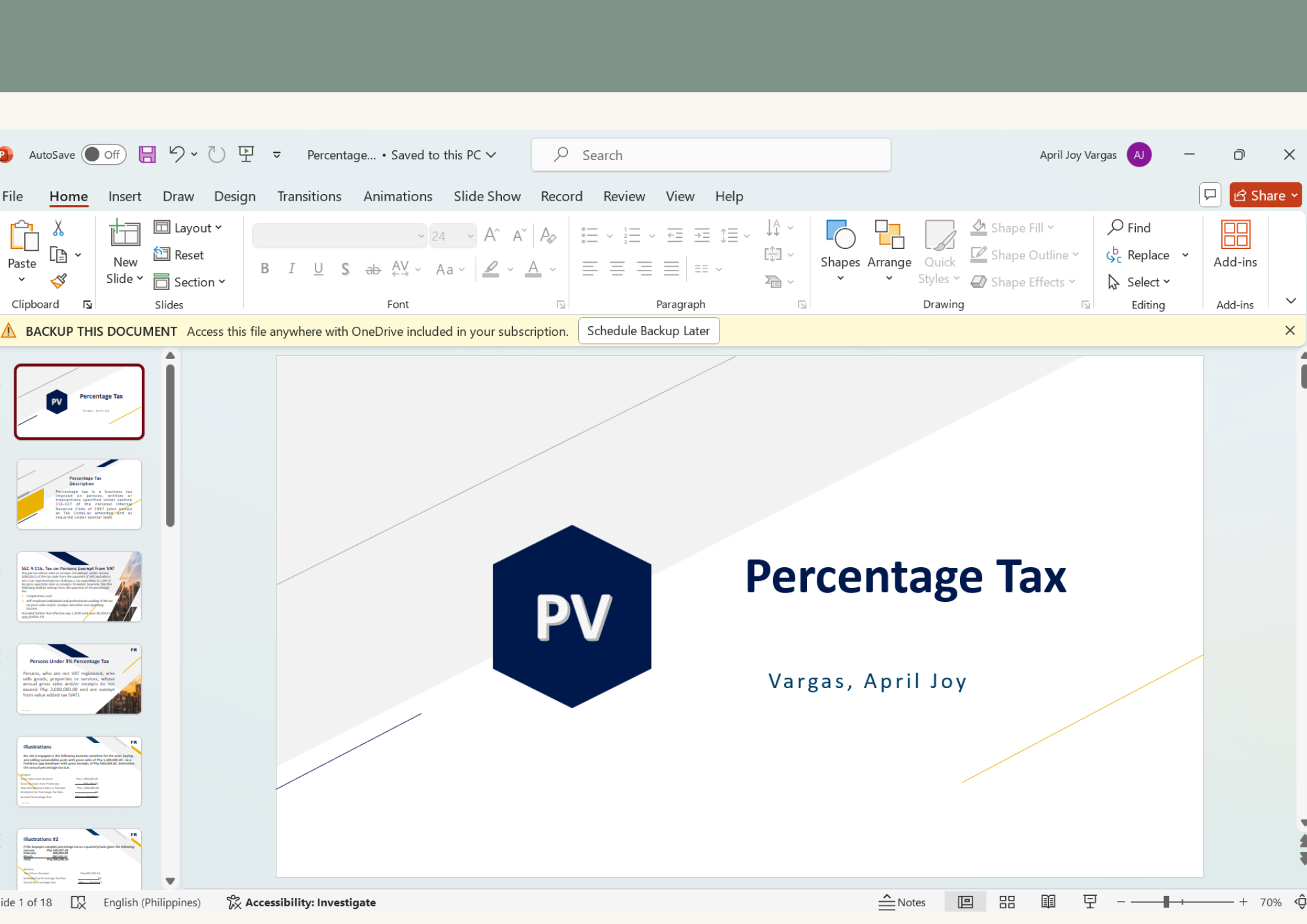This screenshot has width=1307, height=924.
Task: Start presentation from beginning icon
Action: tap(246, 154)
